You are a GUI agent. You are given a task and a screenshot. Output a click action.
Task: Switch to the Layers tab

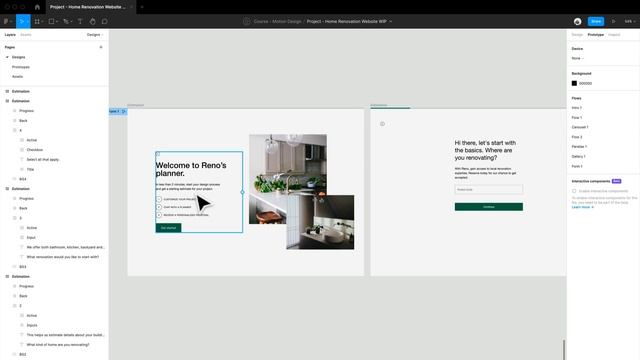[x=10, y=35]
